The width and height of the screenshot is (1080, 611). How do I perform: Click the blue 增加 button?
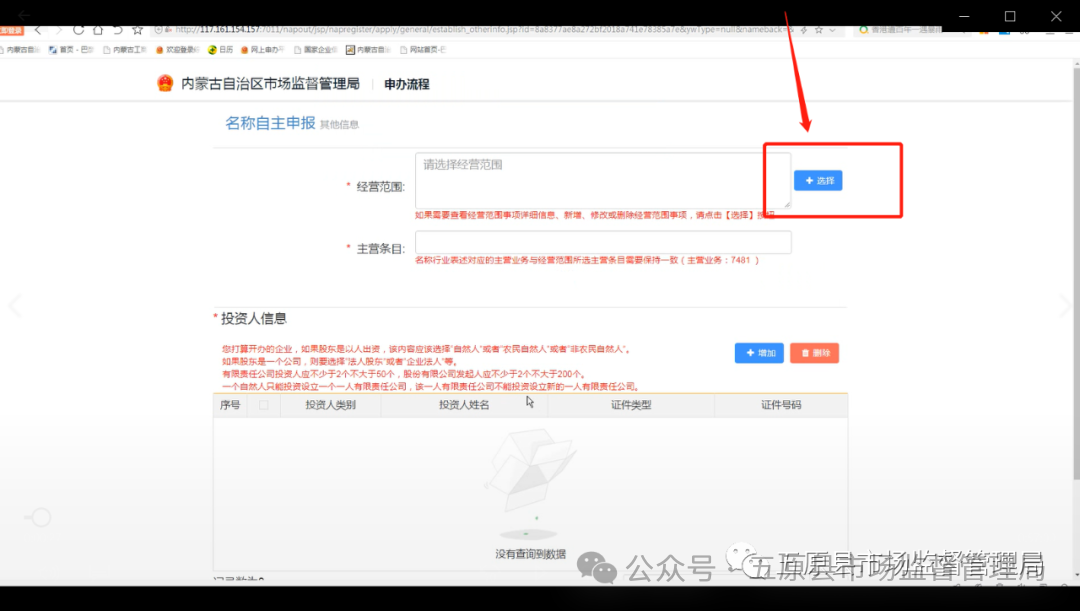[759, 353]
